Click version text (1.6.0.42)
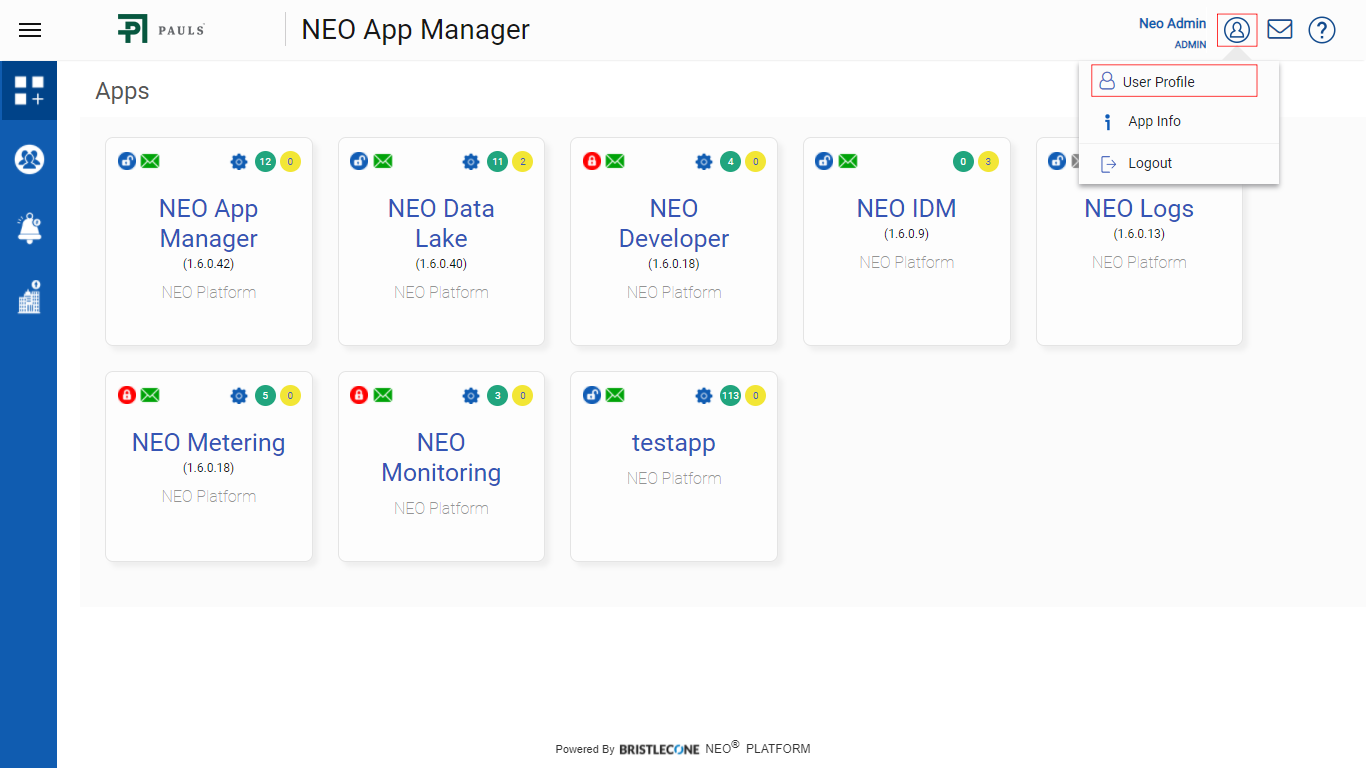Image resolution: width=1366 pixels, height=768 pixels. pos(209,264)
